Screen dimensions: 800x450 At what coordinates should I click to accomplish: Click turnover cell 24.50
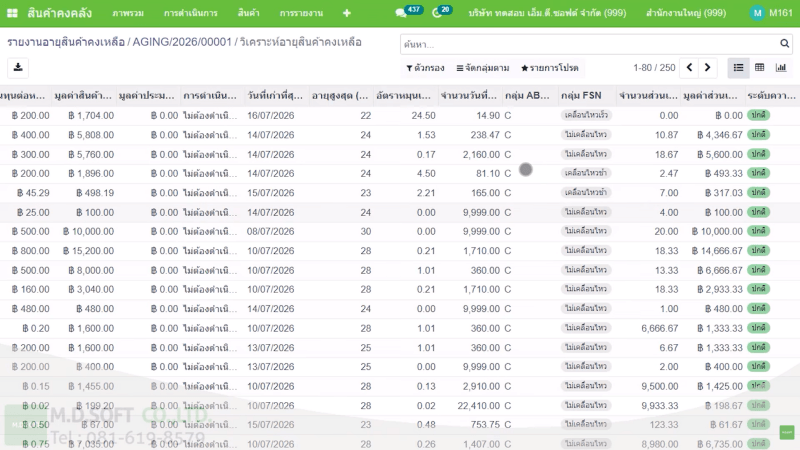[423, 116]
